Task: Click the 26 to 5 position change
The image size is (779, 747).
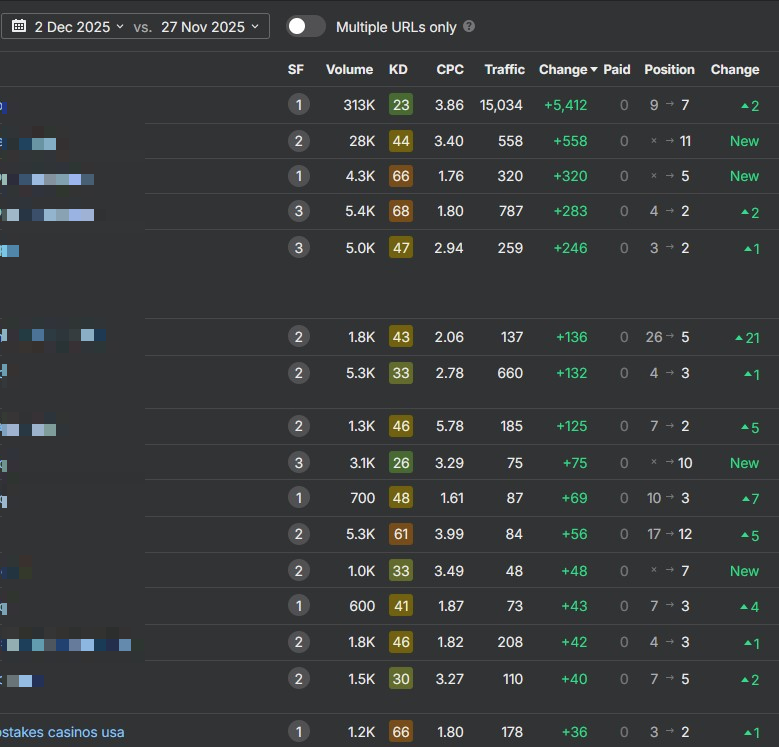Action: 667,337
